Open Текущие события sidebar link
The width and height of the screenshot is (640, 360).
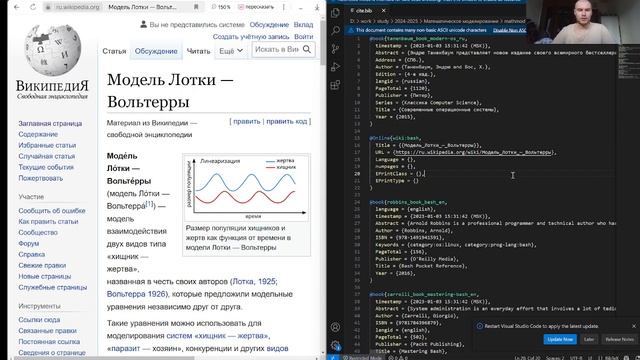(46, 167)
